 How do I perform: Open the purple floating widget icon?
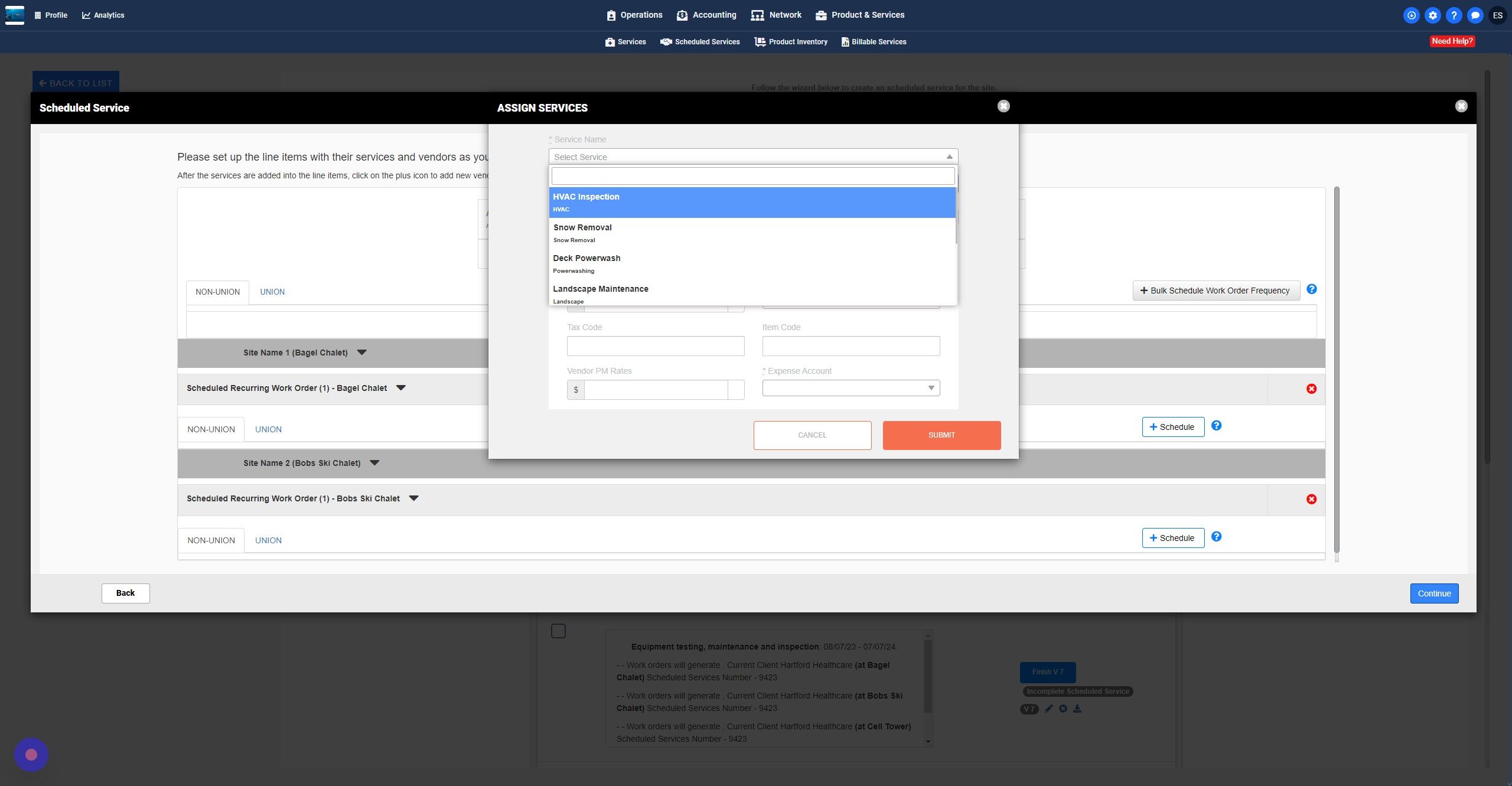tap(31, 755)
